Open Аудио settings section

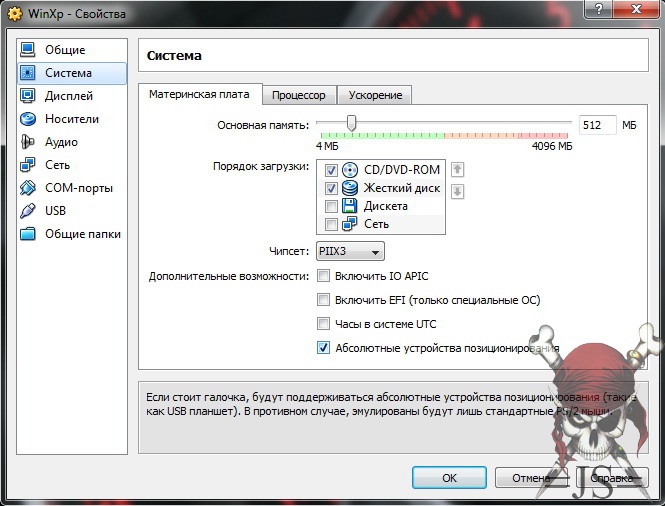point(72,142)
